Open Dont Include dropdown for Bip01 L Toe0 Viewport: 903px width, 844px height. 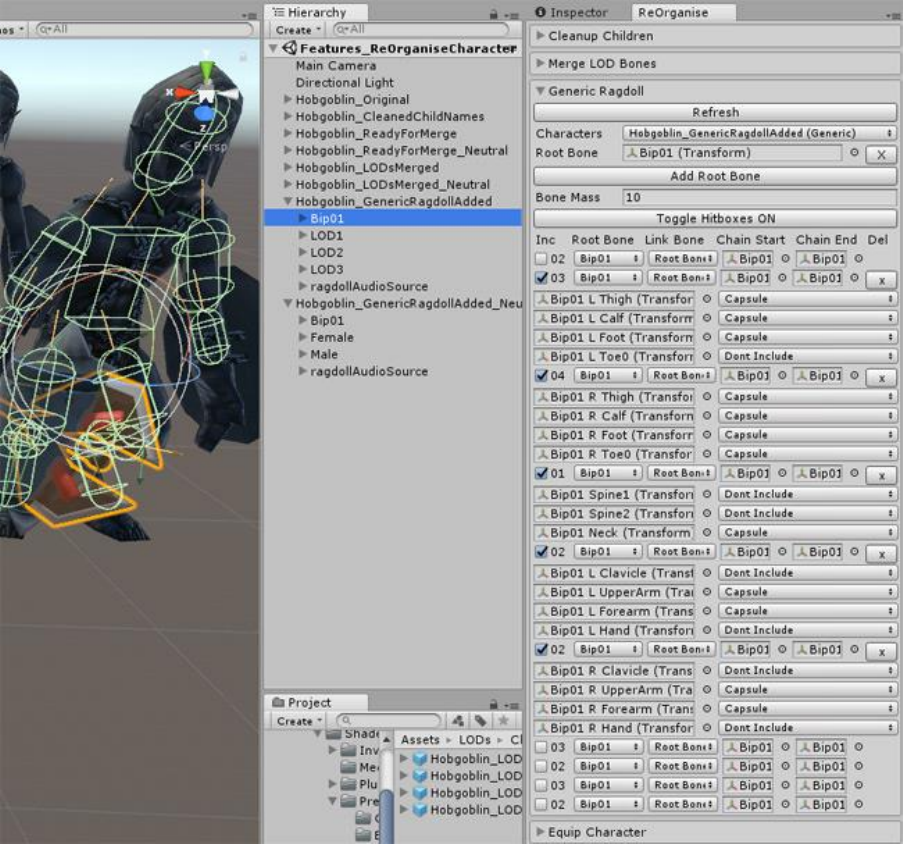click(807, 356)
